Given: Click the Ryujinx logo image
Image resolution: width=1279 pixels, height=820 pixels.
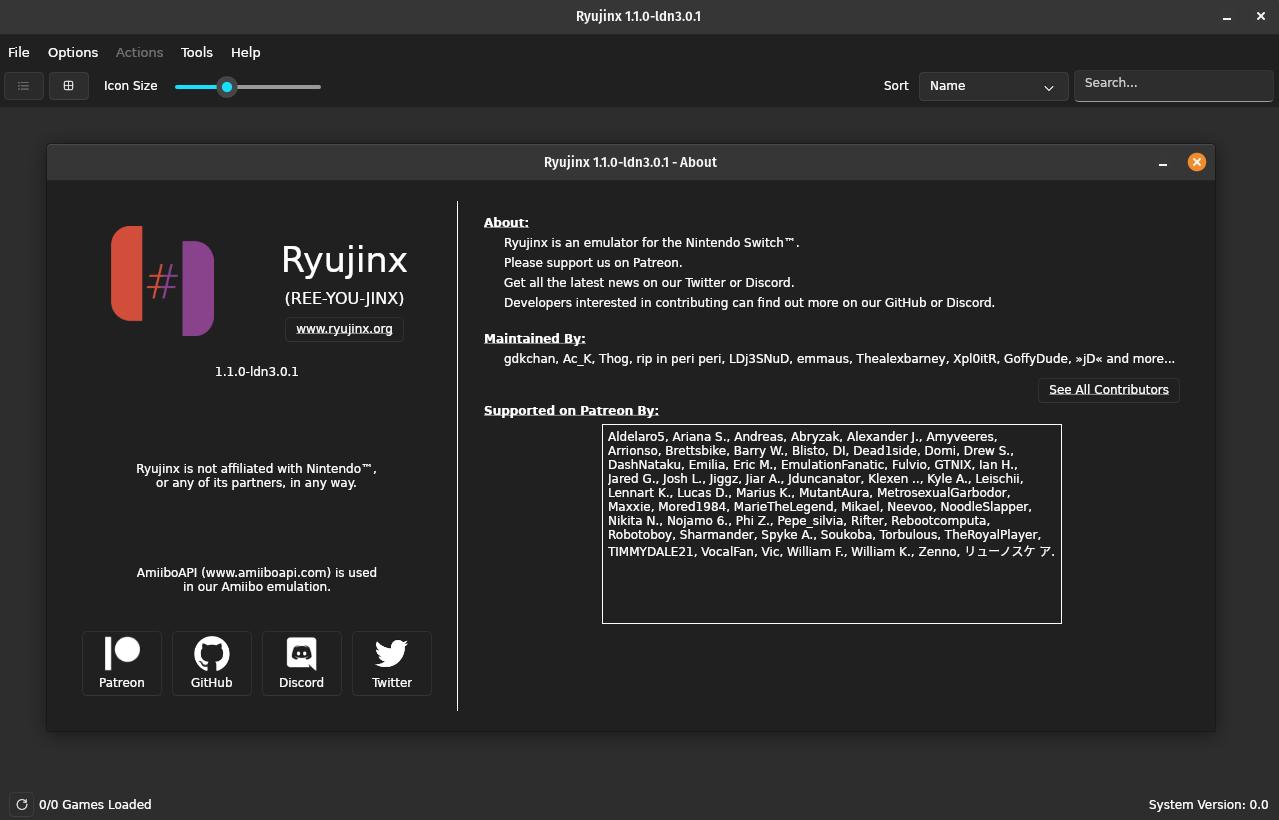Looking at the screenshot, I should point(162,281).
